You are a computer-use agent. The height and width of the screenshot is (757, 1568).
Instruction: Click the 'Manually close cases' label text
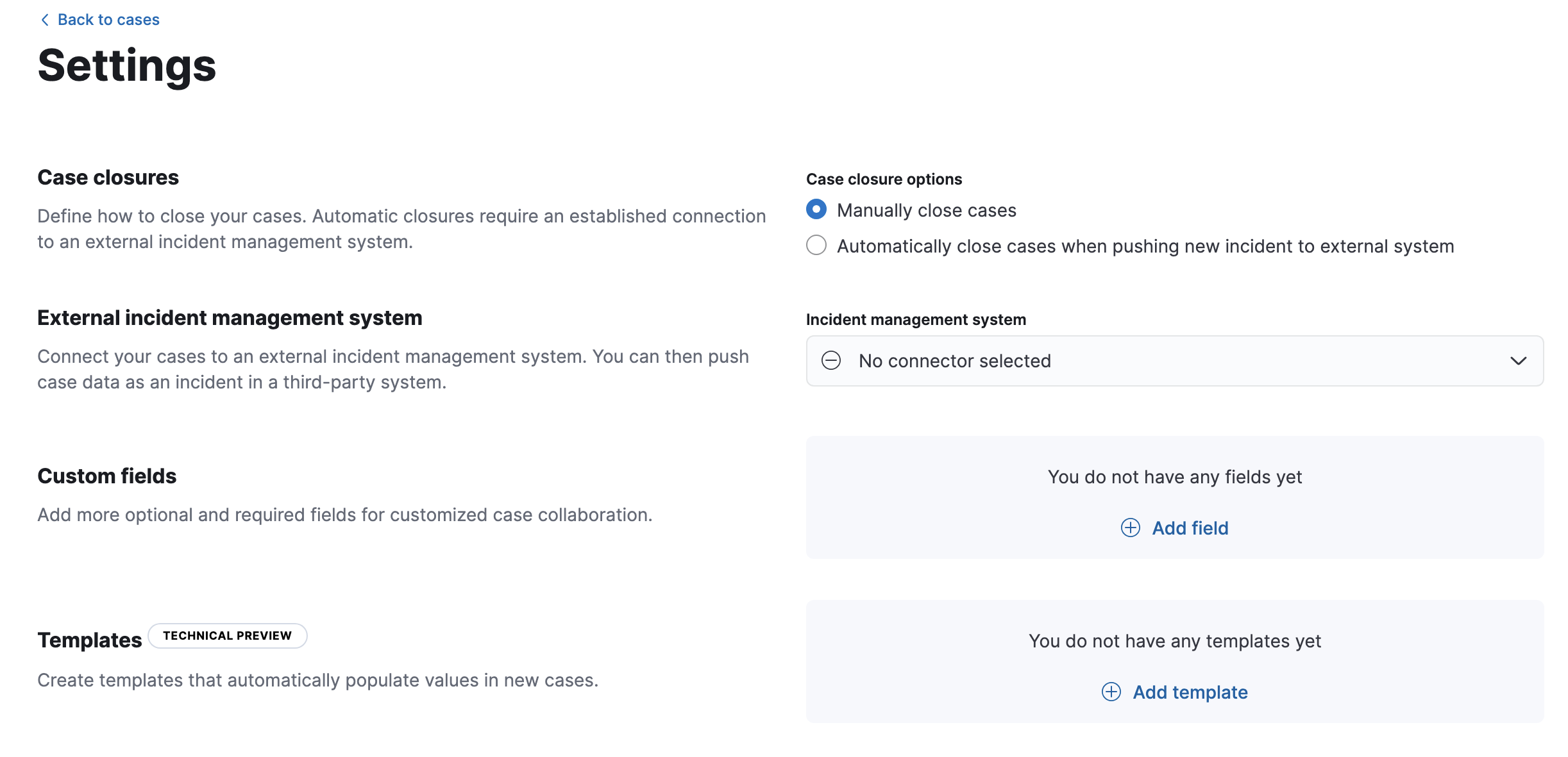coord(926,210)
